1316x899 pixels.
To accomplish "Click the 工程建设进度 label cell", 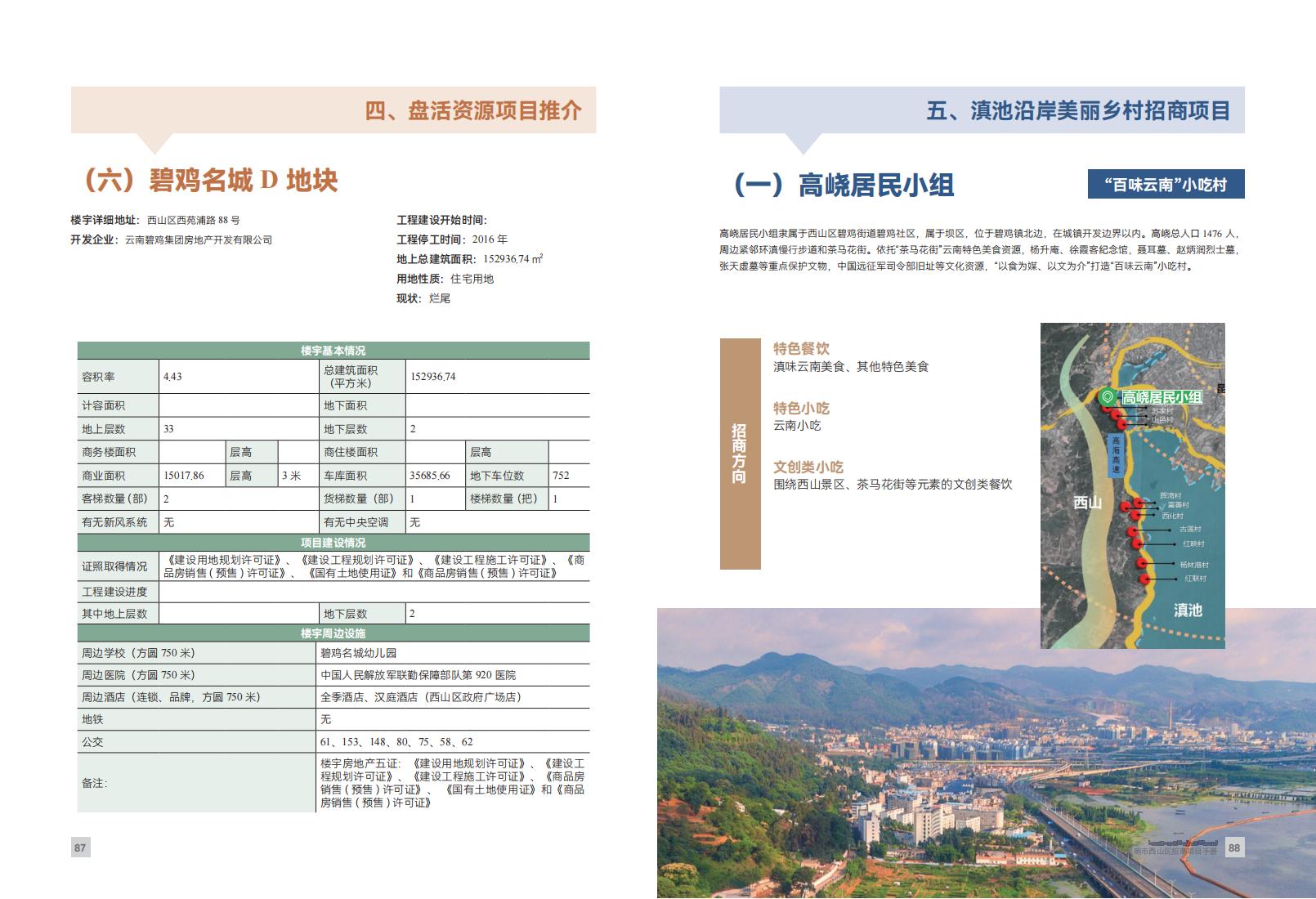I will pos(119,592).
